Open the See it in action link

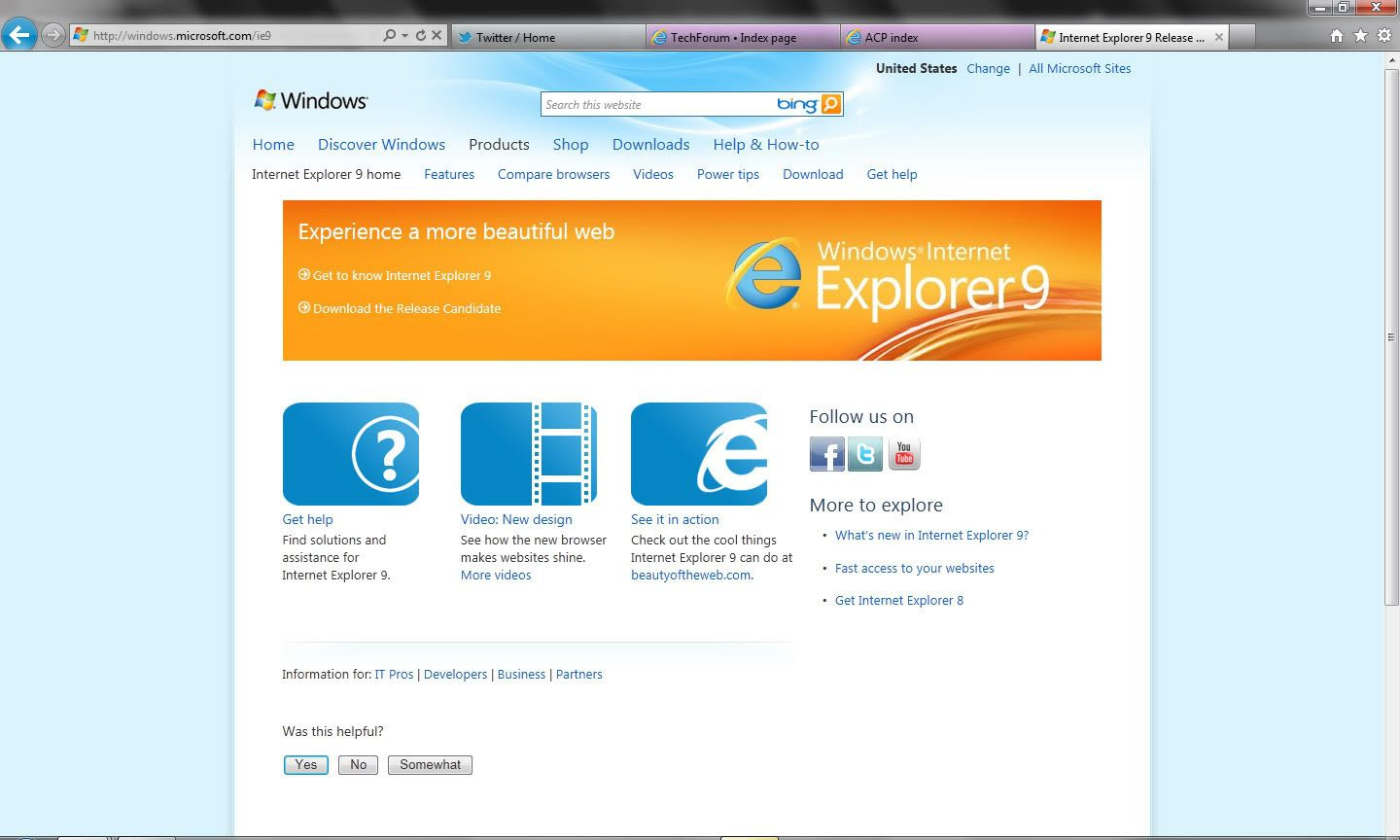click(675, 519)
